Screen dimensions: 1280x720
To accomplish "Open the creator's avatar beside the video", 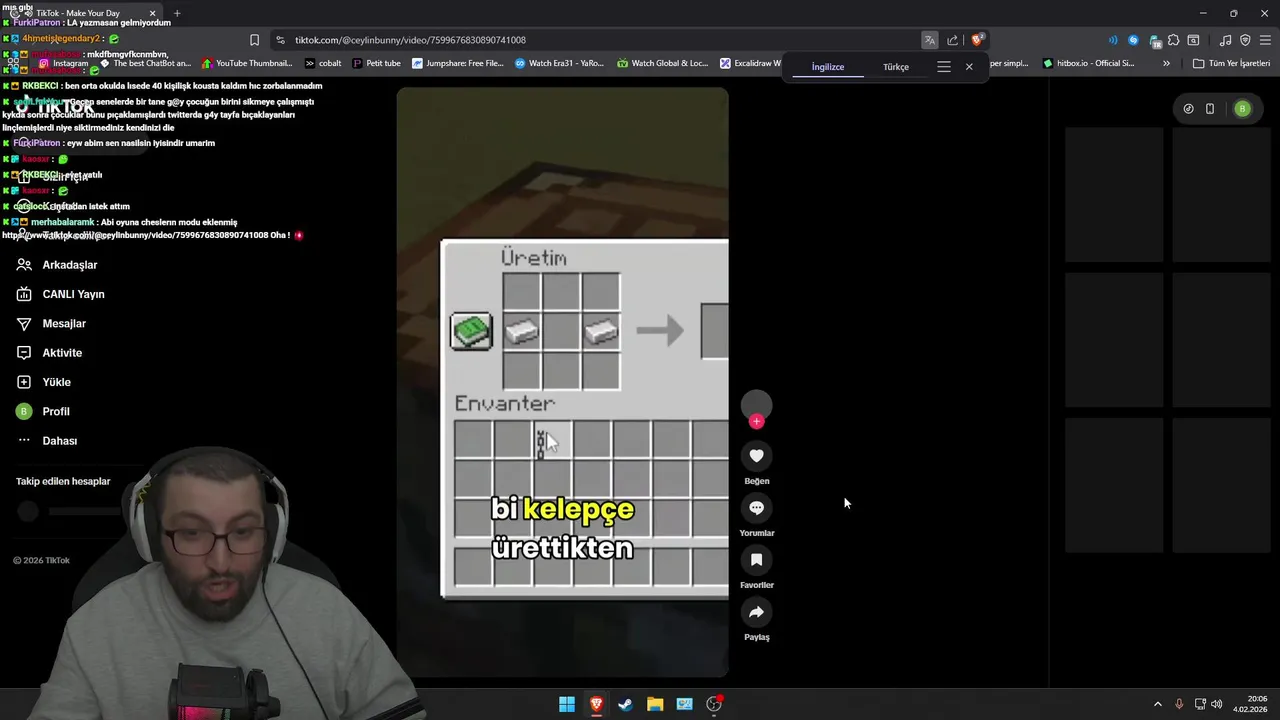I will (756, 404).
